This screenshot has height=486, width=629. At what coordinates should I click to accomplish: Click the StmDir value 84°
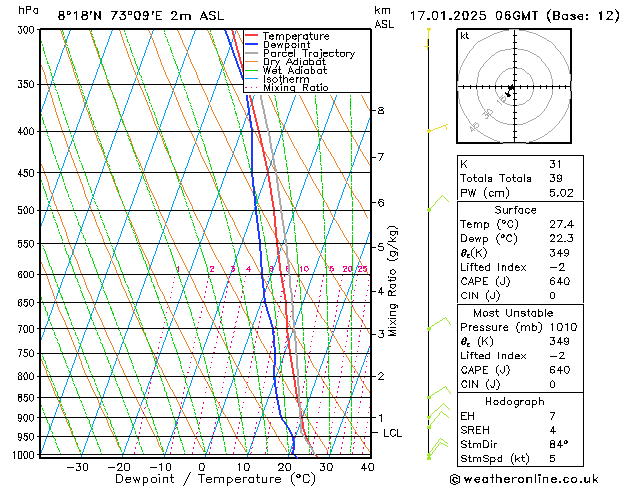coord(559,444)
